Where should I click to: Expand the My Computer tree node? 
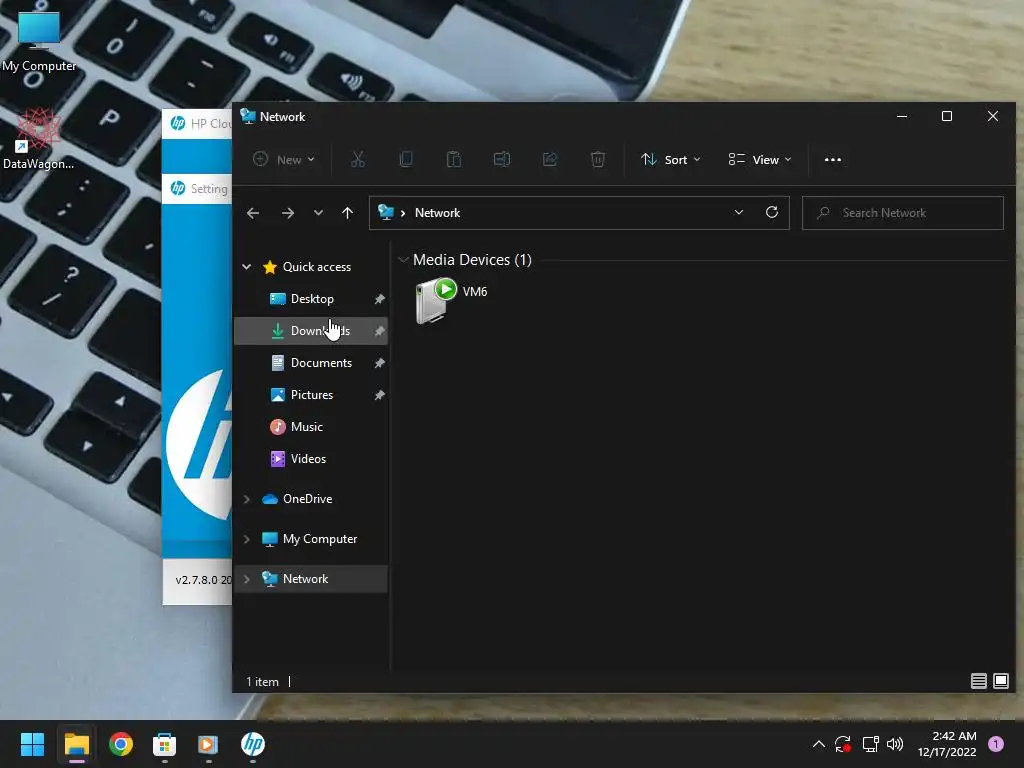(247, 539)
